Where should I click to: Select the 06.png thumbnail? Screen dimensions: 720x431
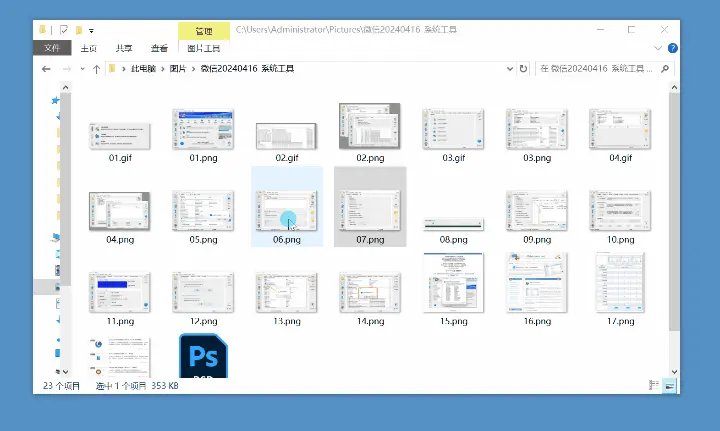[x=287, y=211]
